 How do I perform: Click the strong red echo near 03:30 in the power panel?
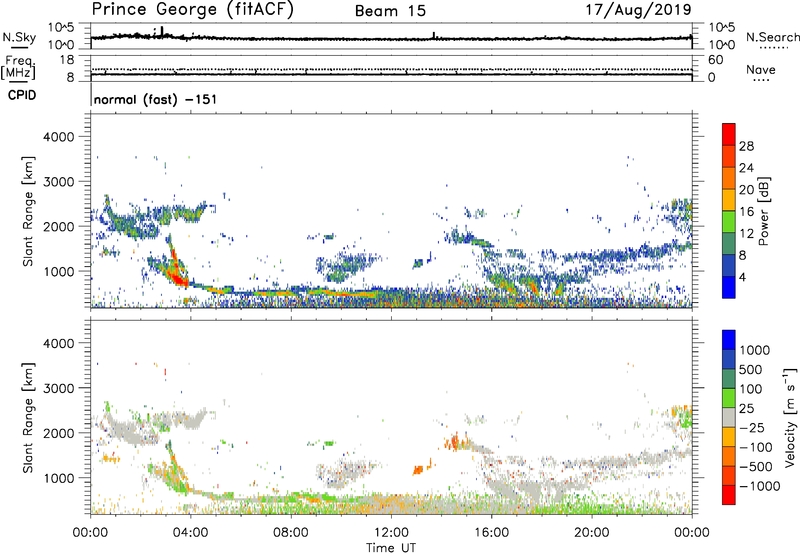pyautogui.click(x=177, y=275)
